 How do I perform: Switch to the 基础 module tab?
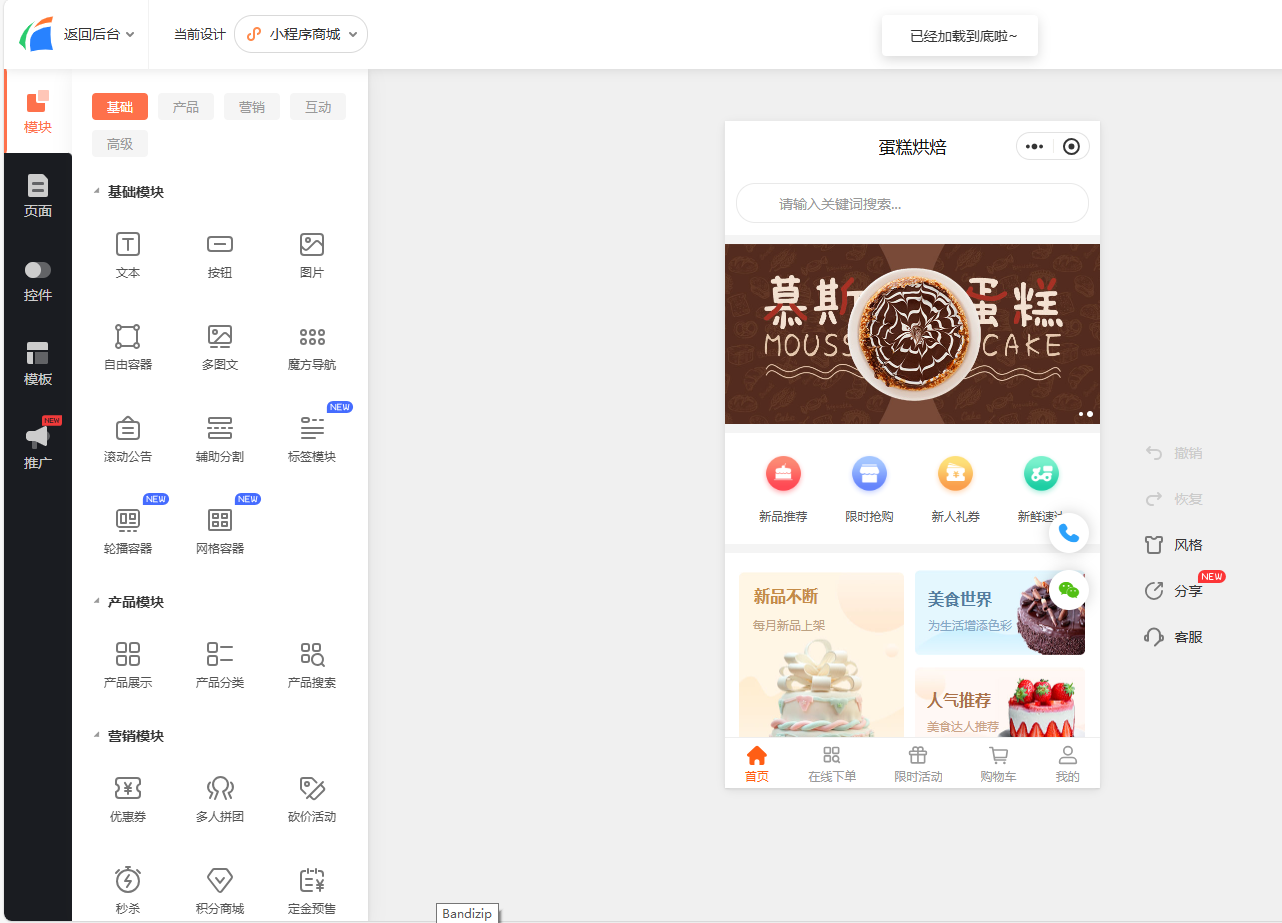(x=120, y=107)
